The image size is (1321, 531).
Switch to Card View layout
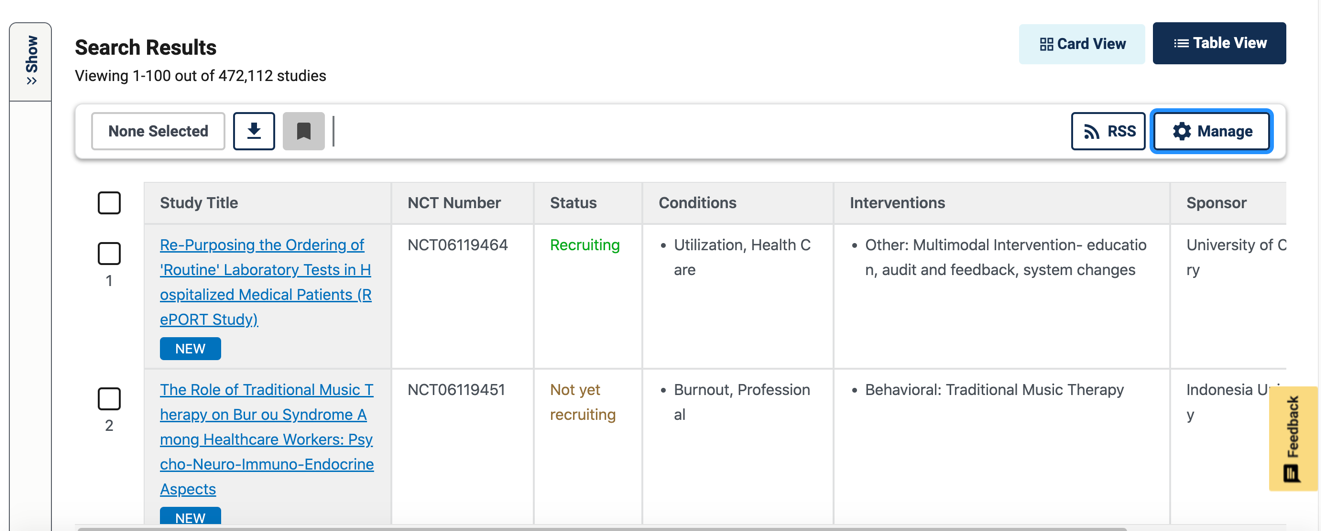click(x=1082, y=44)
